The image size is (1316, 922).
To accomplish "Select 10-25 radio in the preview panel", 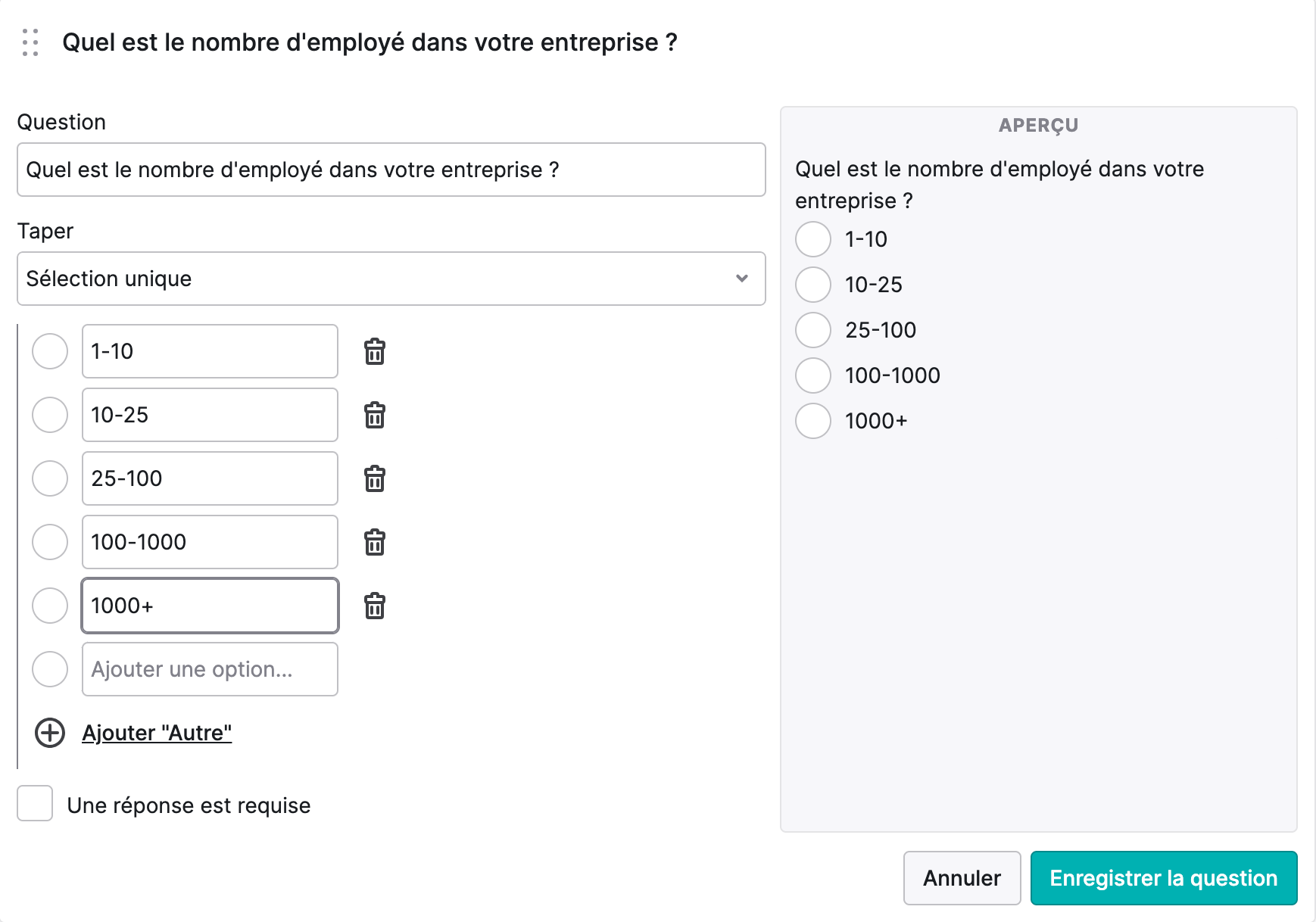I will (813, 285).
